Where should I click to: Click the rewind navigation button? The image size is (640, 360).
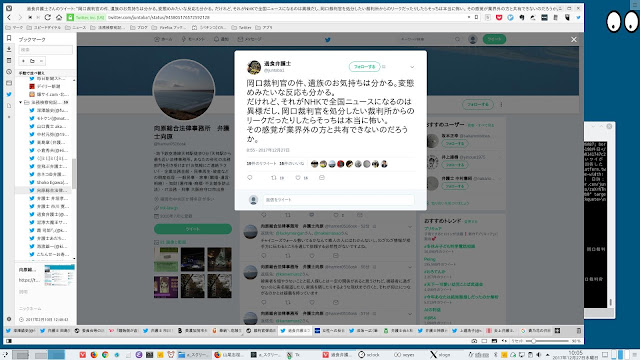(30, 18)
